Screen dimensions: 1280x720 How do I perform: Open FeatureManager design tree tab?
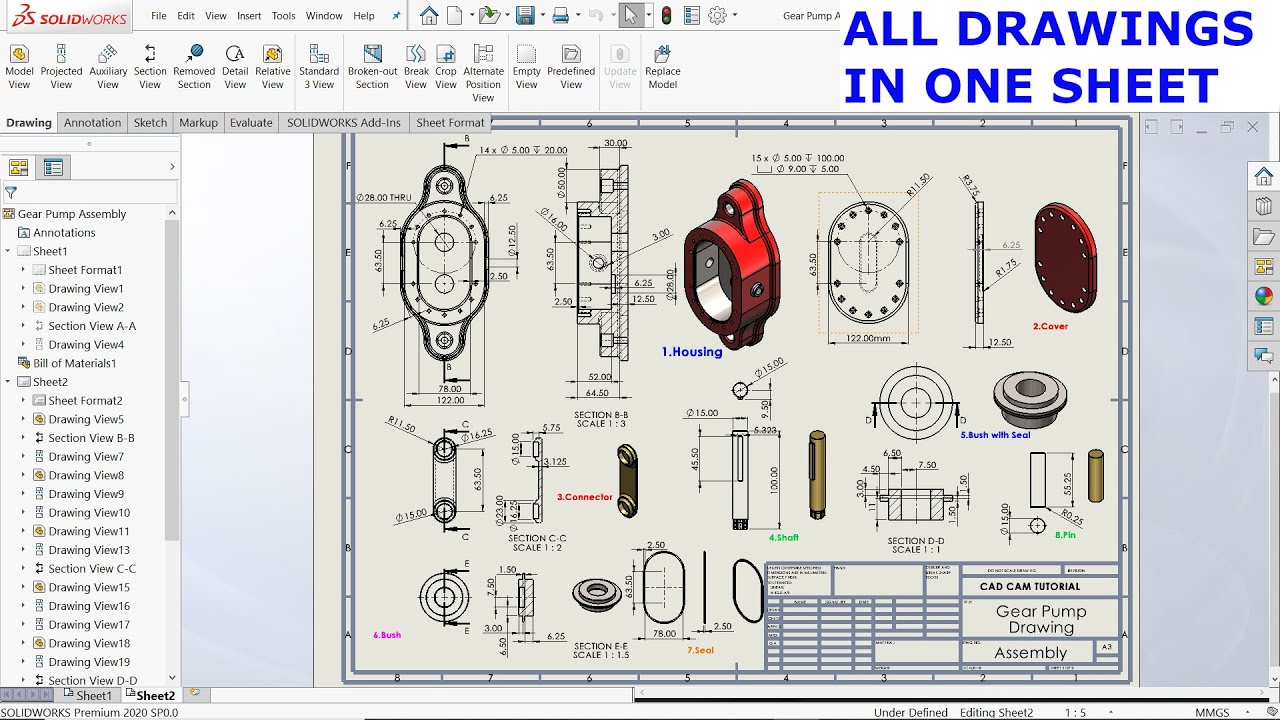point(19,167)
